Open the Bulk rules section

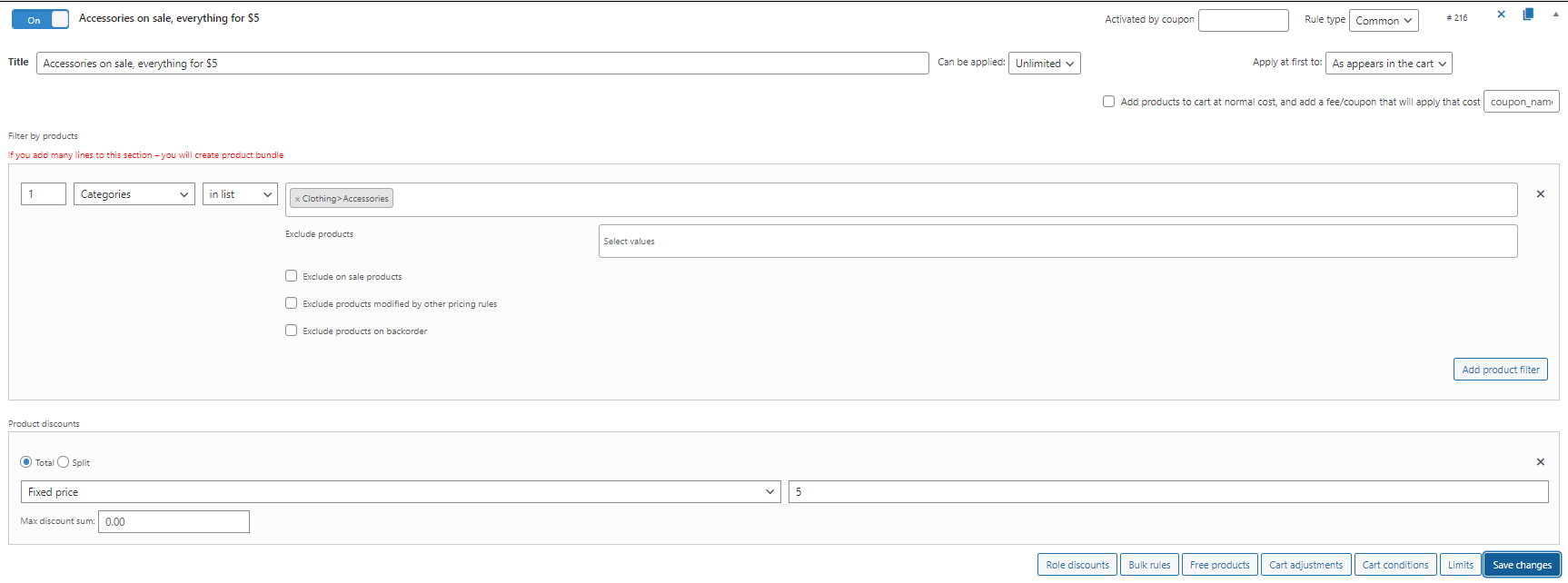coord(1149,565)
